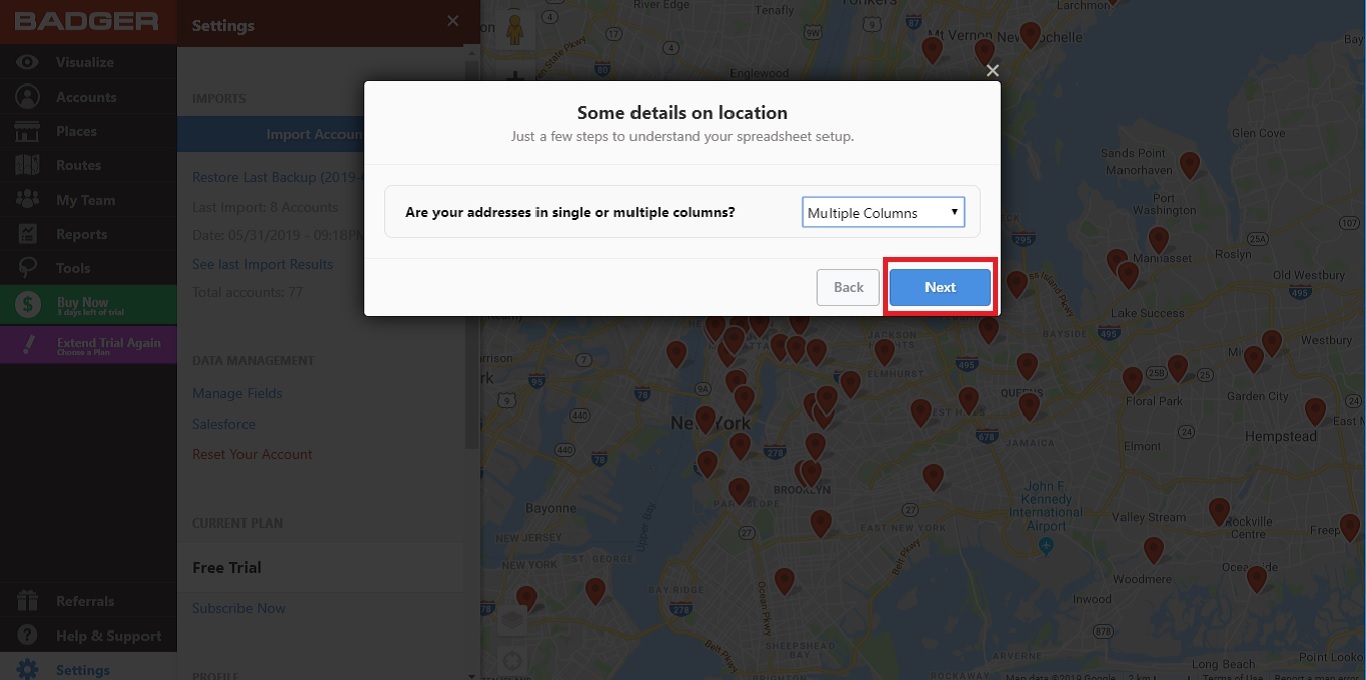Select Routes in the sidebar
The image size is (1366, 680).
pyautogui.click(x=78, y=165)
